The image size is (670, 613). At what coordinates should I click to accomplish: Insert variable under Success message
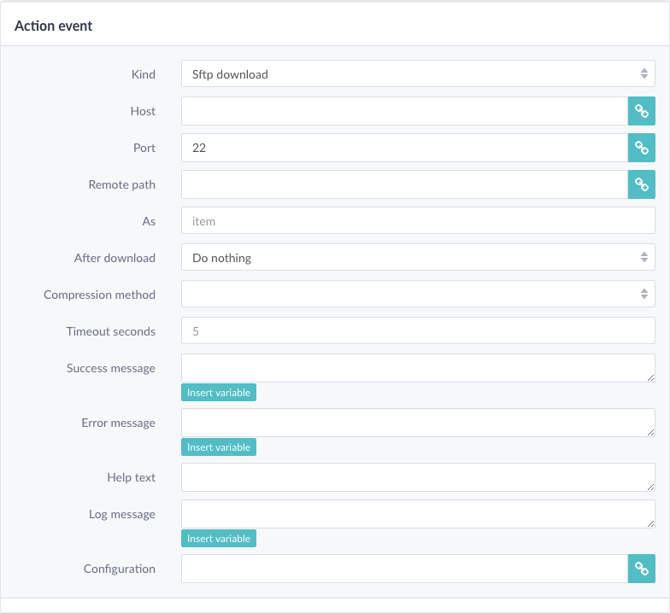coord(218,392)
